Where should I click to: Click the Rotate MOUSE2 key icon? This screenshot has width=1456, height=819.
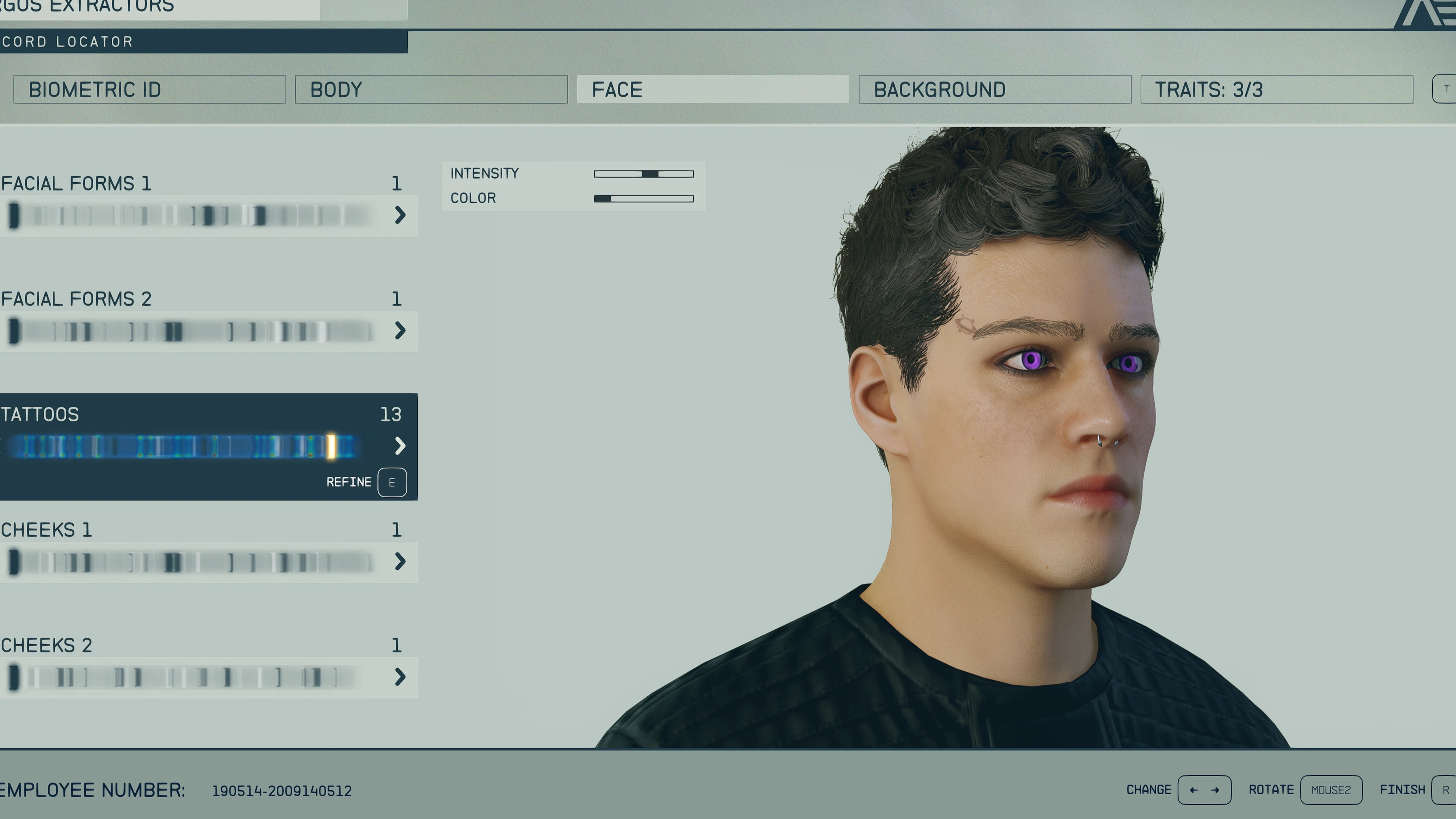pos(1331,790)
